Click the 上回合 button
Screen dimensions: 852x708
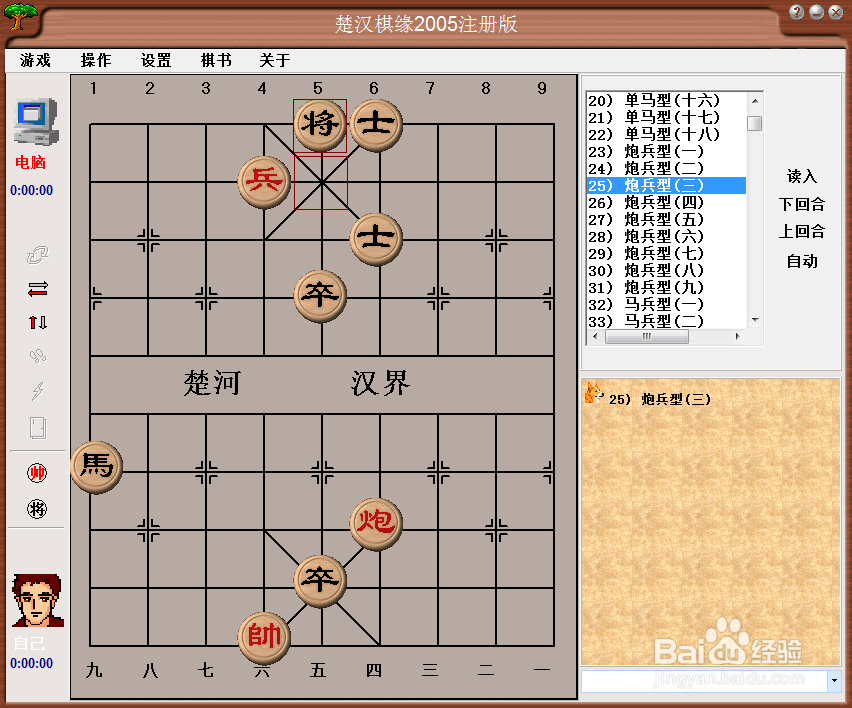(x=802, y=231)
